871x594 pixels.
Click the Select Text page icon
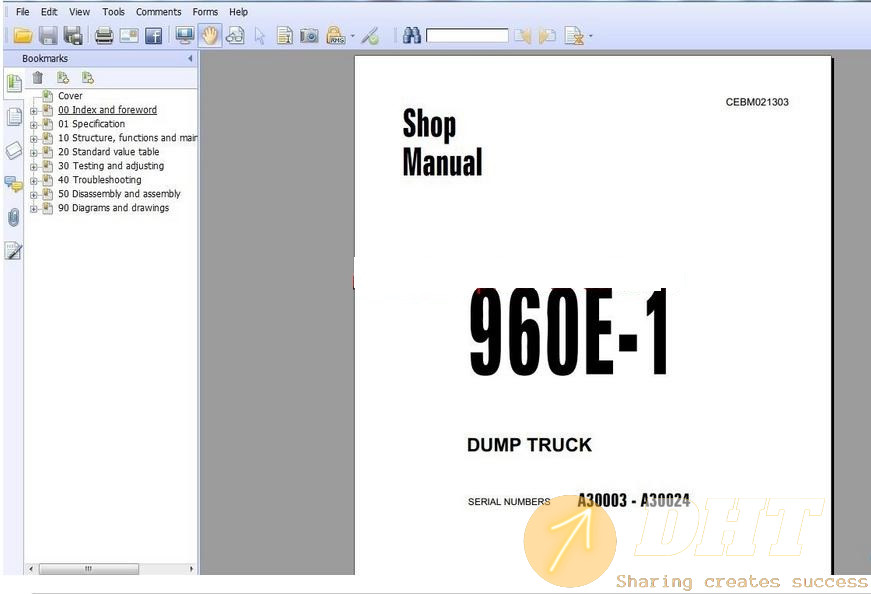(284, 36)
